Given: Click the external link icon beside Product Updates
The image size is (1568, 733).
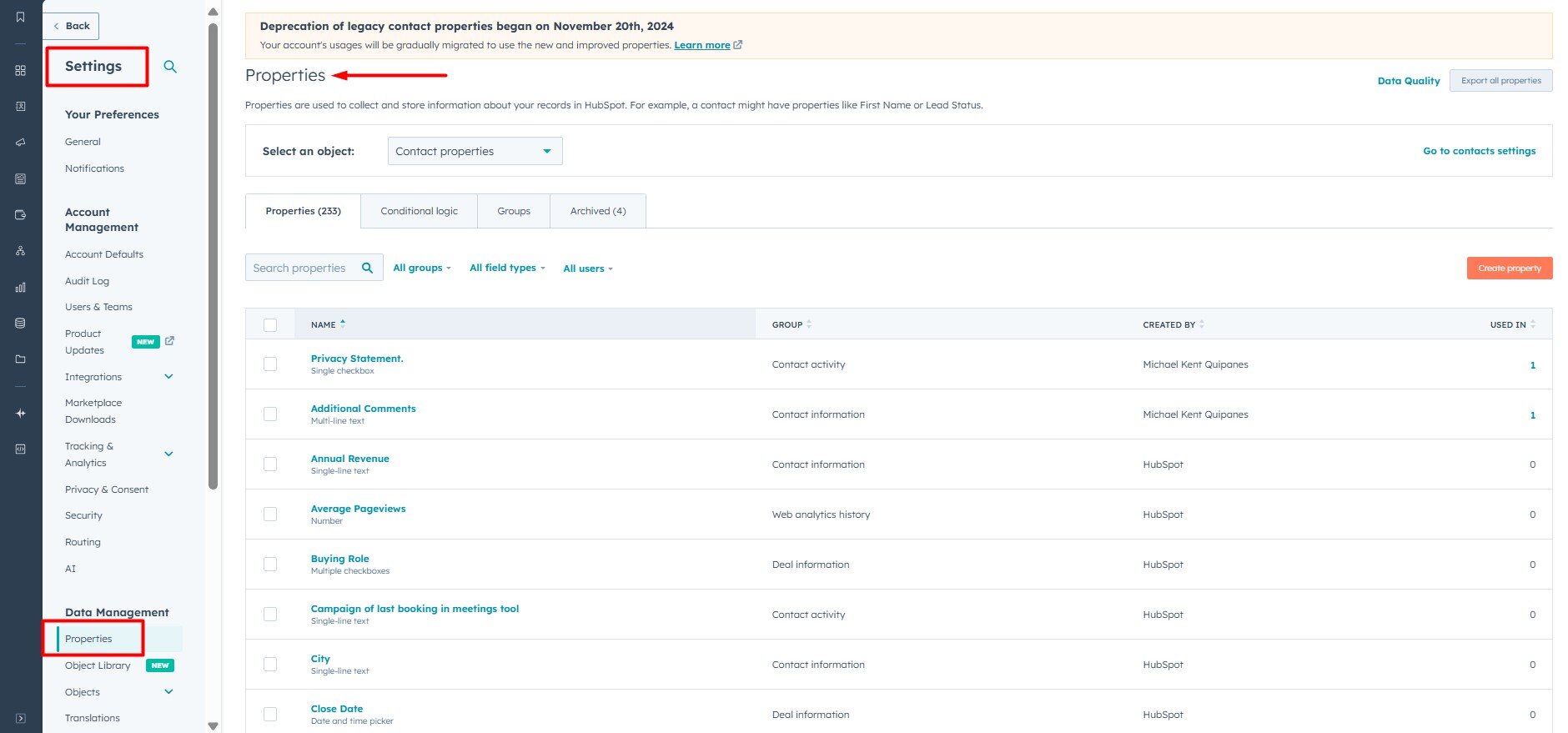Looking at the screenshot, I should pos(169,341).
